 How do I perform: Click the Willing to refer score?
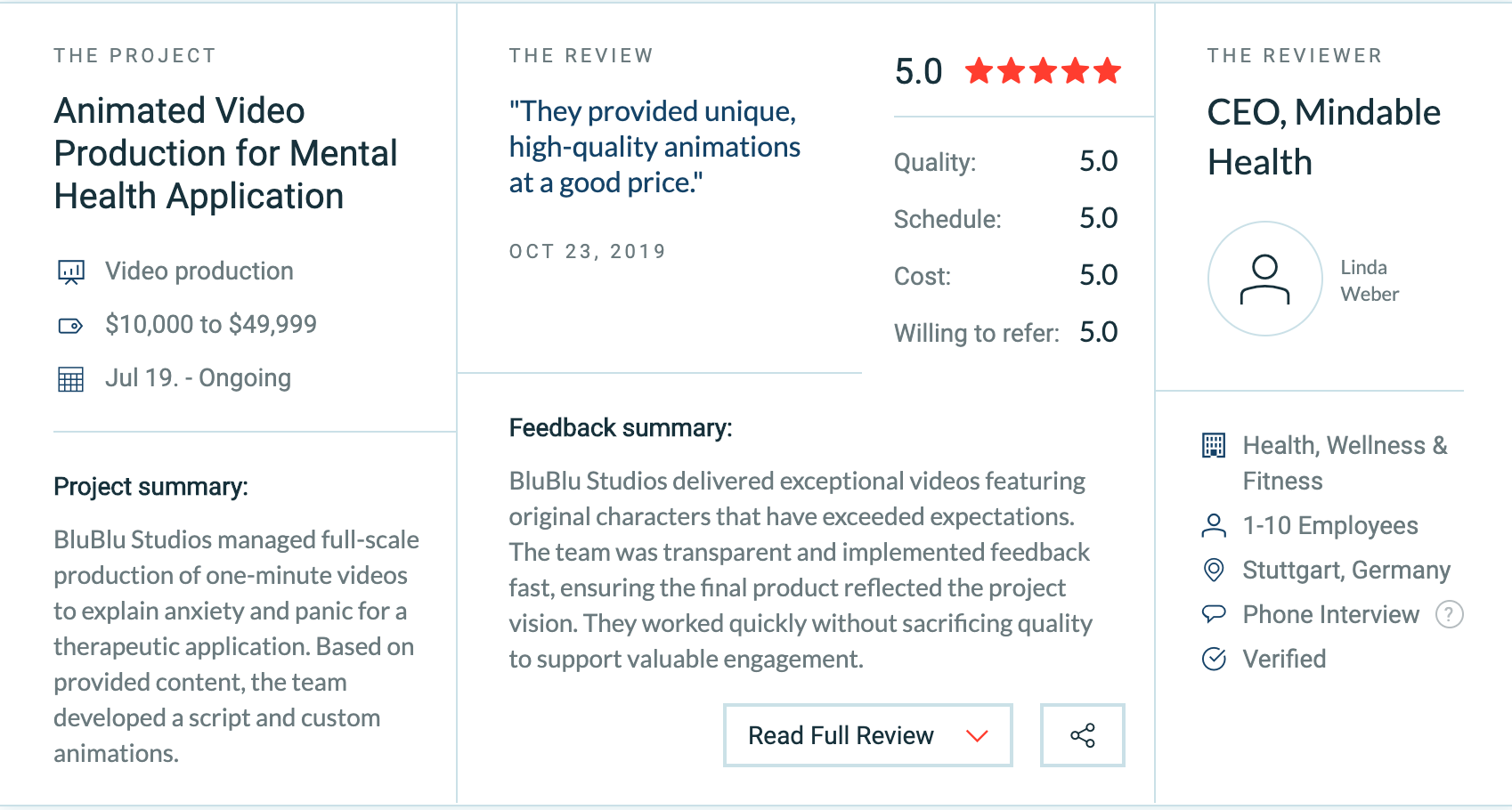click(x=1098, y=332)
